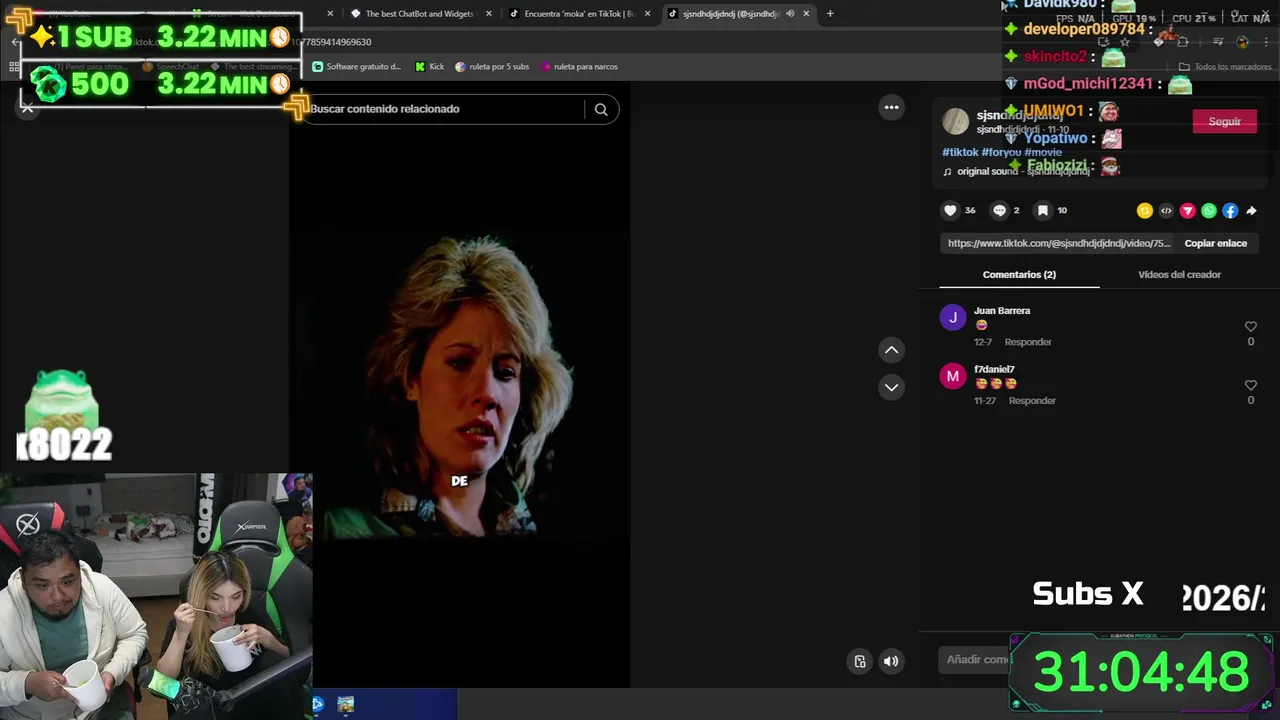Screen dimensions: 1280x720
Task: Go to previous video with up arrow
Action: (x=891, y=350)
